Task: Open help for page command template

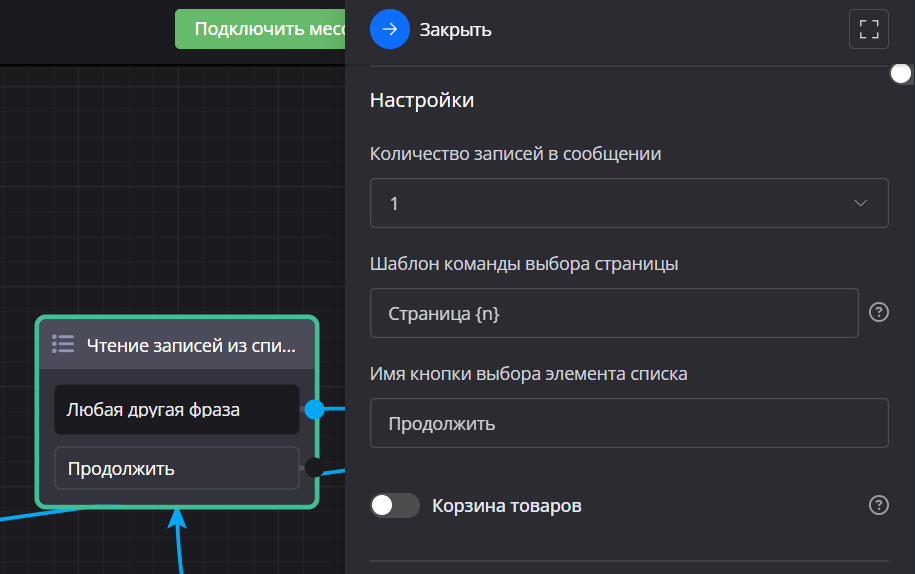Action: 879,312
